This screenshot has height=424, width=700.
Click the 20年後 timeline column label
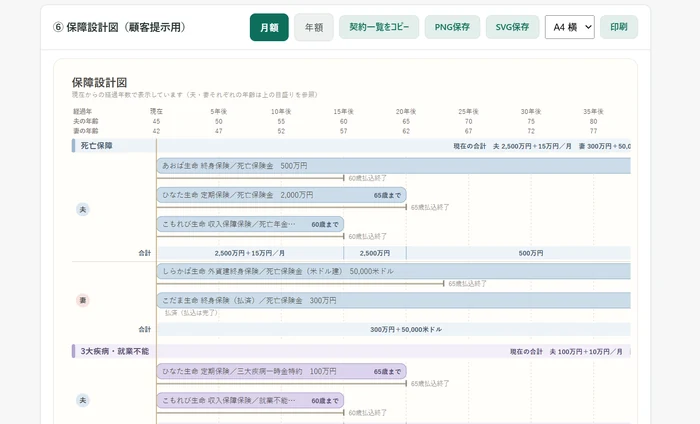pos(406,112)
